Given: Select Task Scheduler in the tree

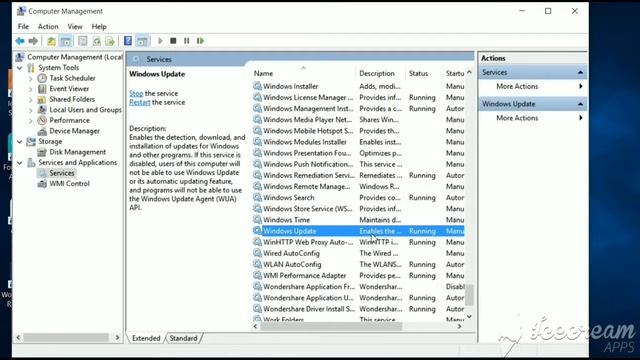Looking at the screenshot, I should 72,78.
